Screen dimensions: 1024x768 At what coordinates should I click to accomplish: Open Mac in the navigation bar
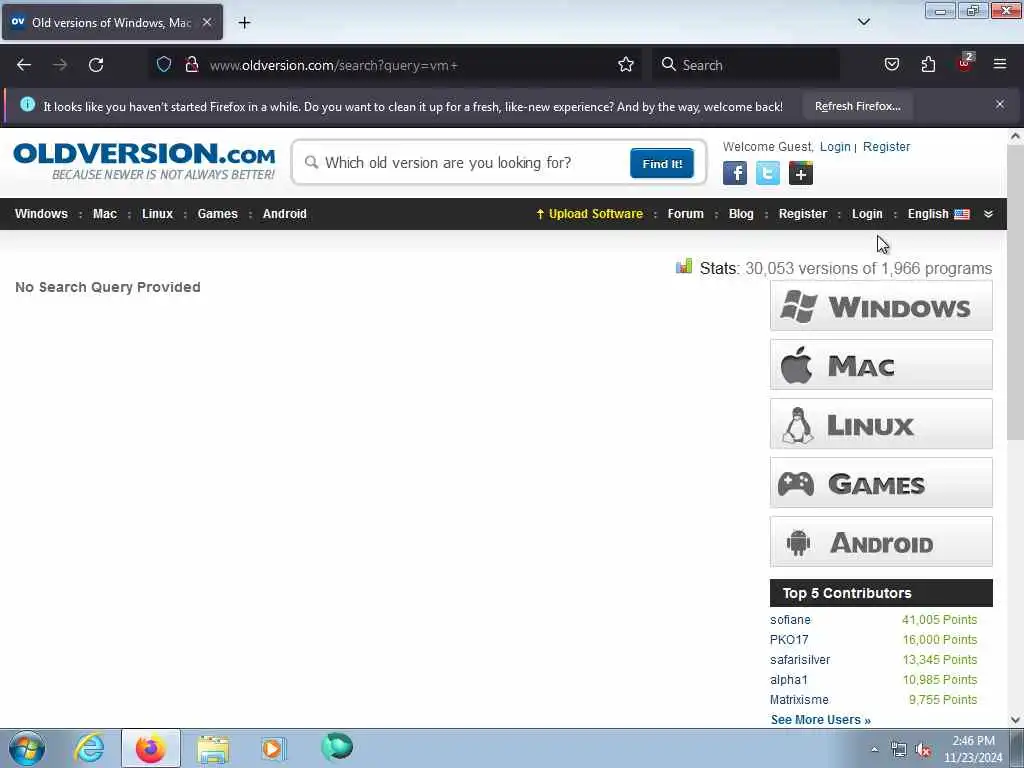[x=104, y=214]
